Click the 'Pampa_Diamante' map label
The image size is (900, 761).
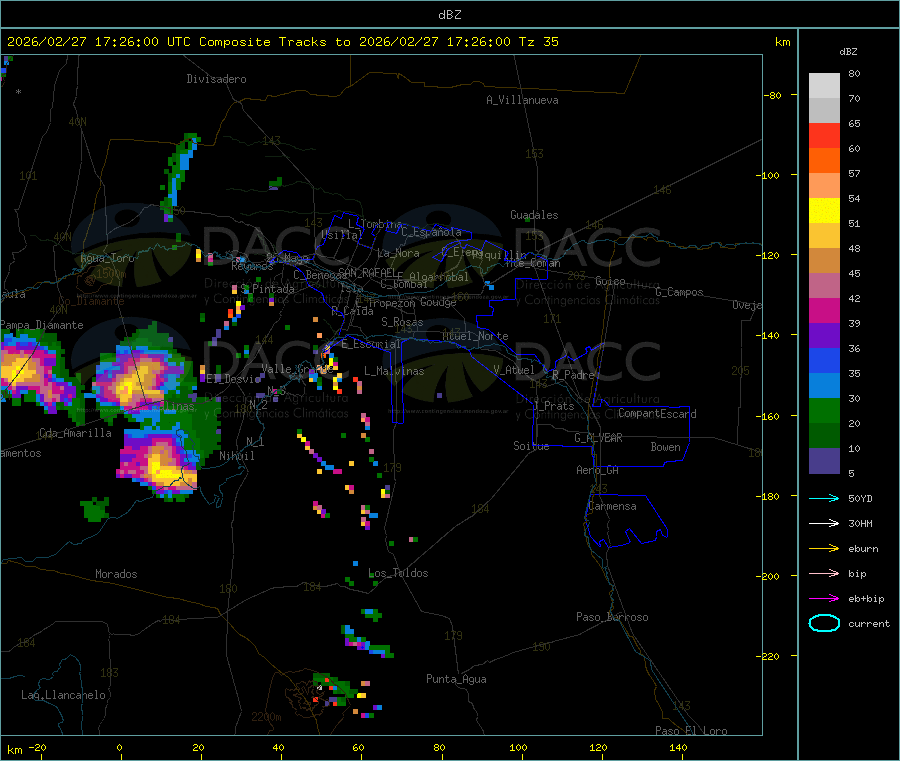click(42, 325)
